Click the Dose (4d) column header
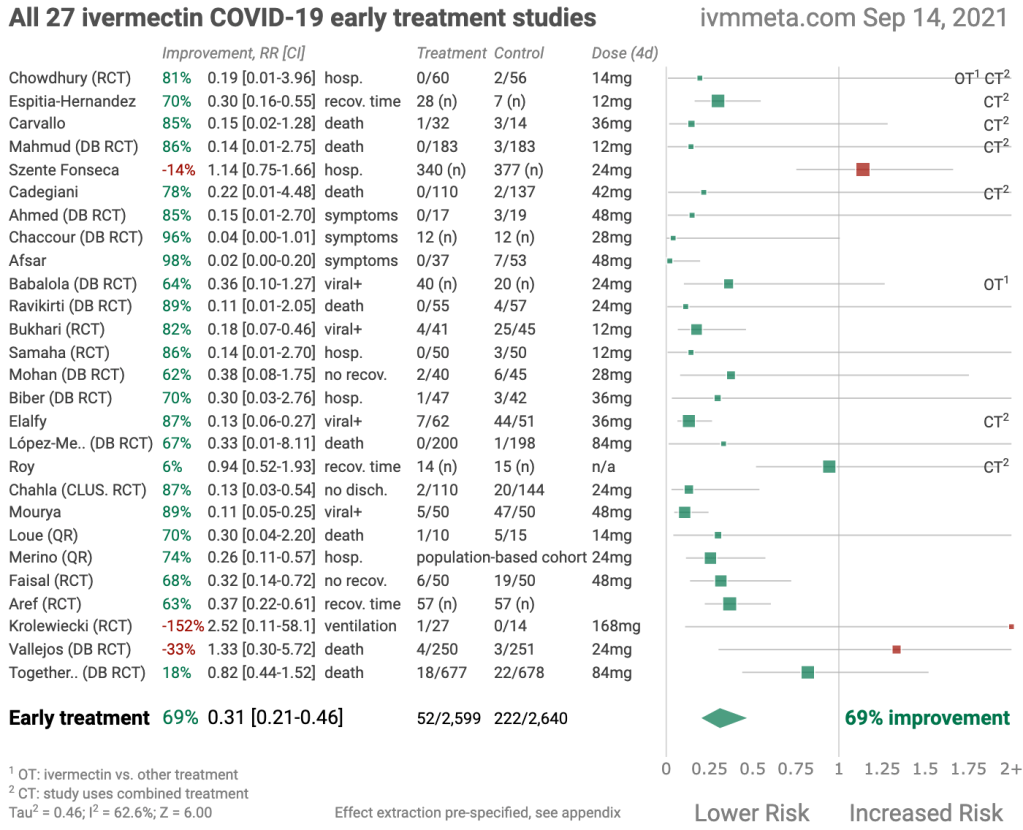Viewport: 1023px width, 830px height. pyautogui.click(x=624, y=53)
